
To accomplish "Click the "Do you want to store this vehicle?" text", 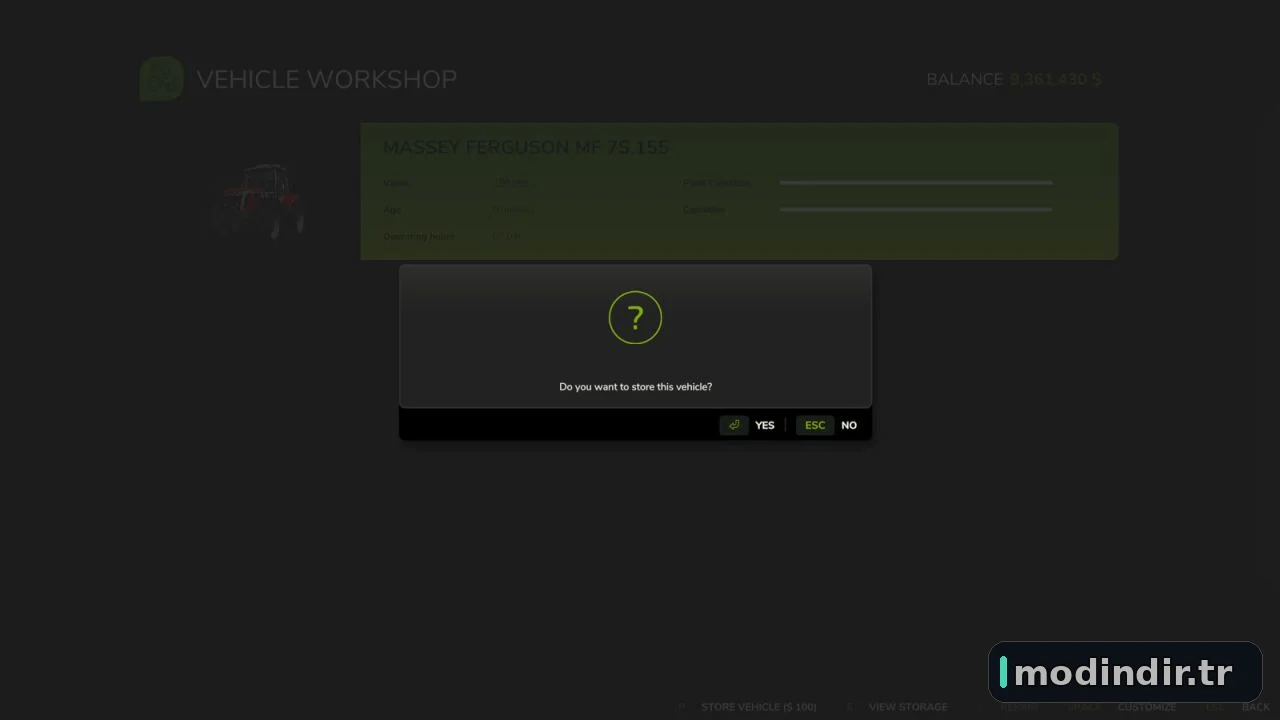I will (x=636, y=386).
